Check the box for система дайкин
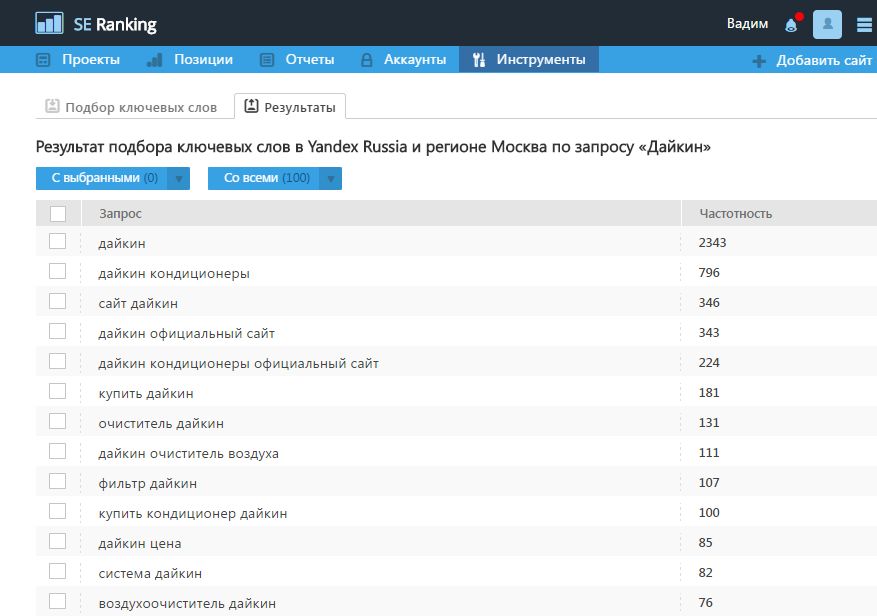Viewport: 877px width, 616px height. click(x=58, y=571)
